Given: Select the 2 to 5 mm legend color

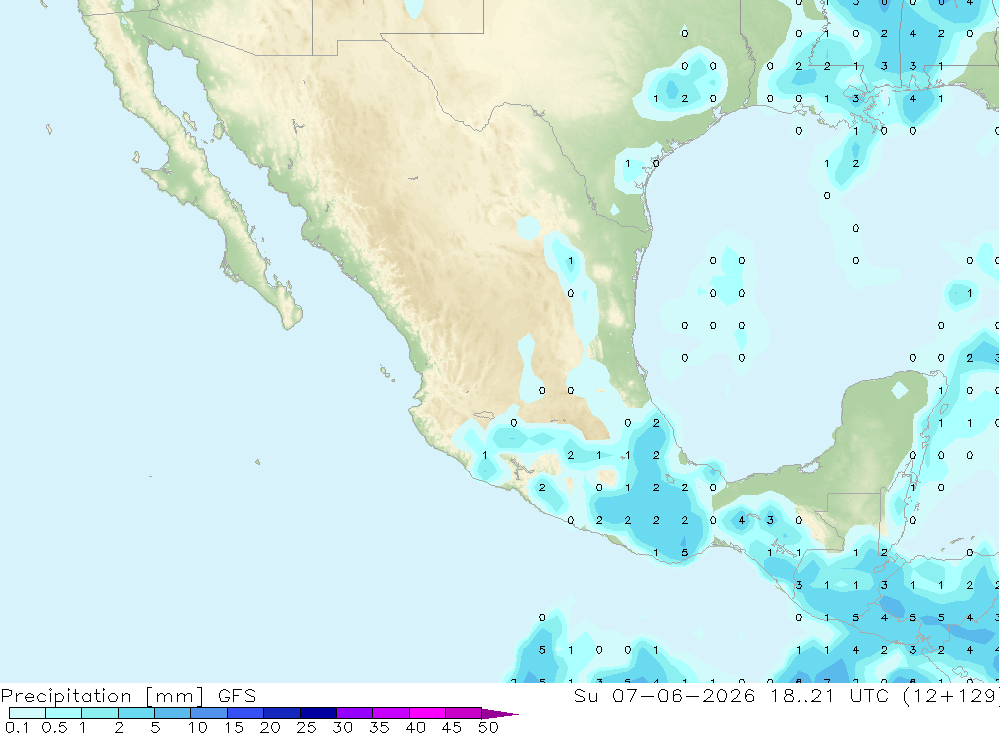Looking at the screenshot, I should click(136, 713).
